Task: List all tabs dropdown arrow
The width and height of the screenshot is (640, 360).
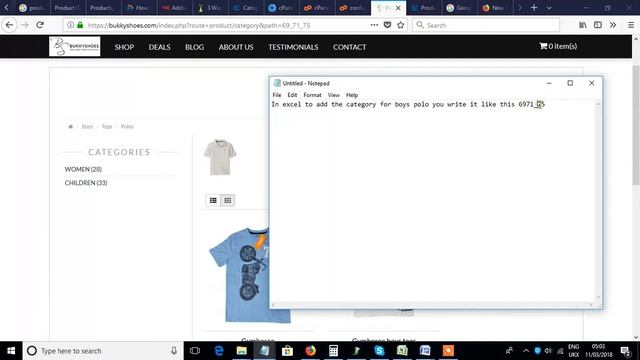Action: click(549, 8)
